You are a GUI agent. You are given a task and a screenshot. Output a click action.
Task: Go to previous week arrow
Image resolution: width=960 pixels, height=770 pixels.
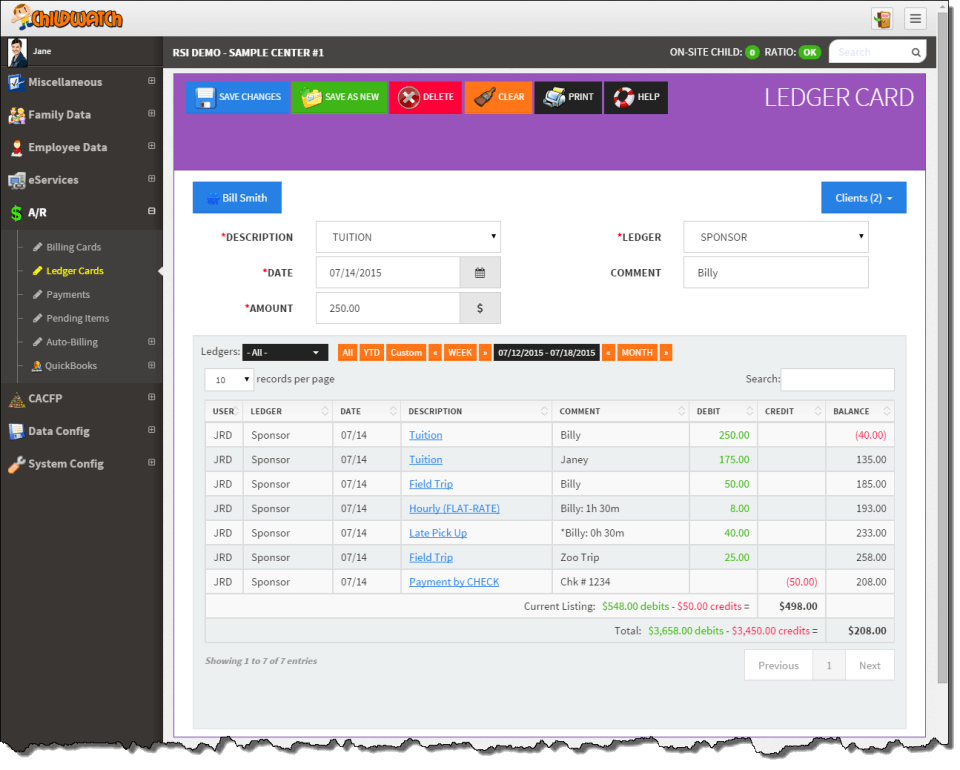(x=435, y=353)
